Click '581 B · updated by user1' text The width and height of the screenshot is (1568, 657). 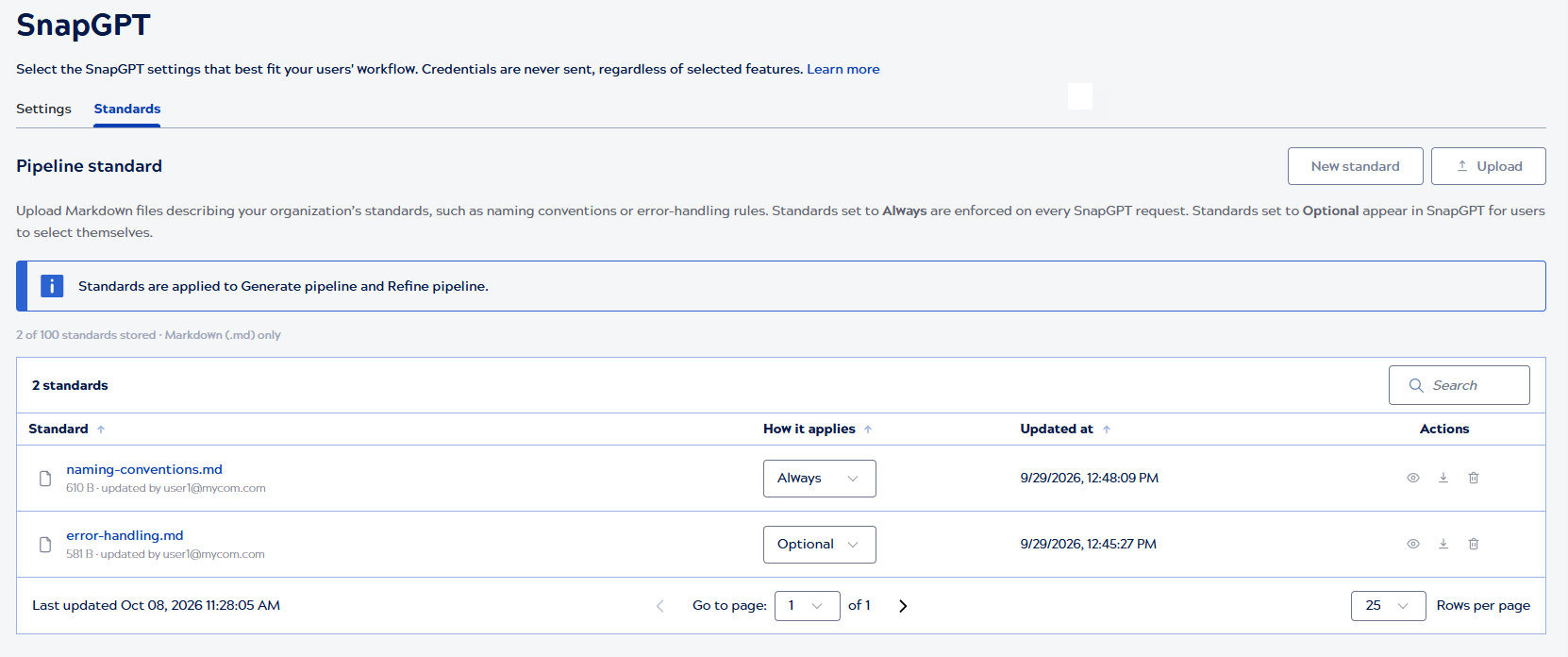click(x=165, y=554)
